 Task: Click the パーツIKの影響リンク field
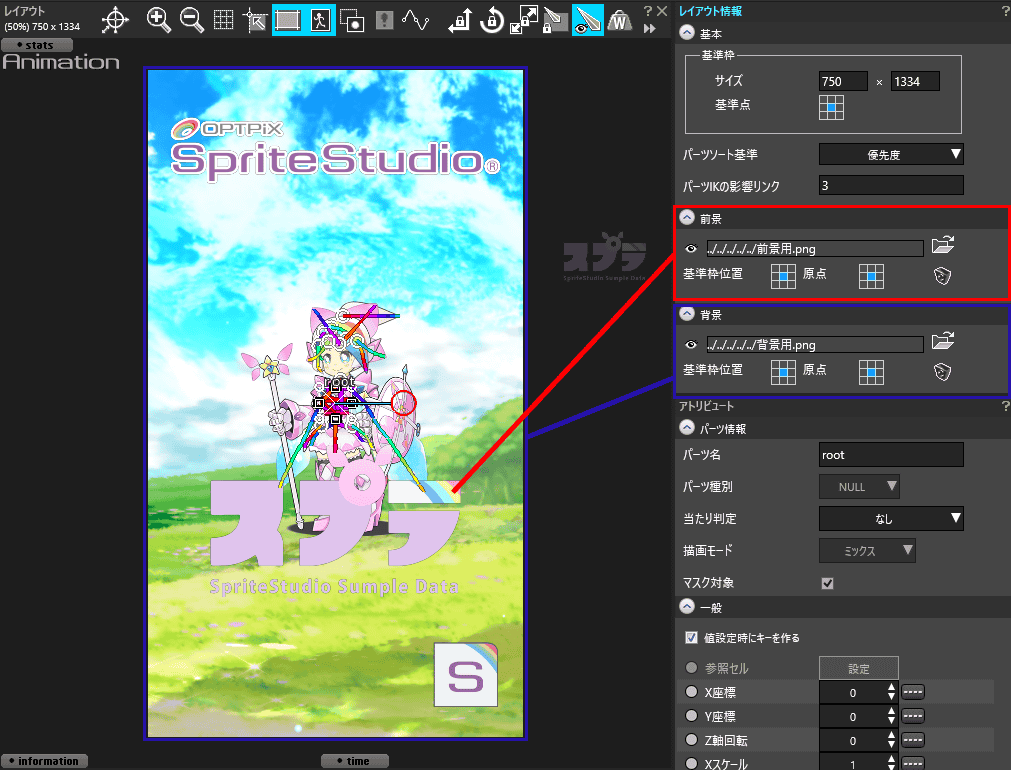point(891,185)
